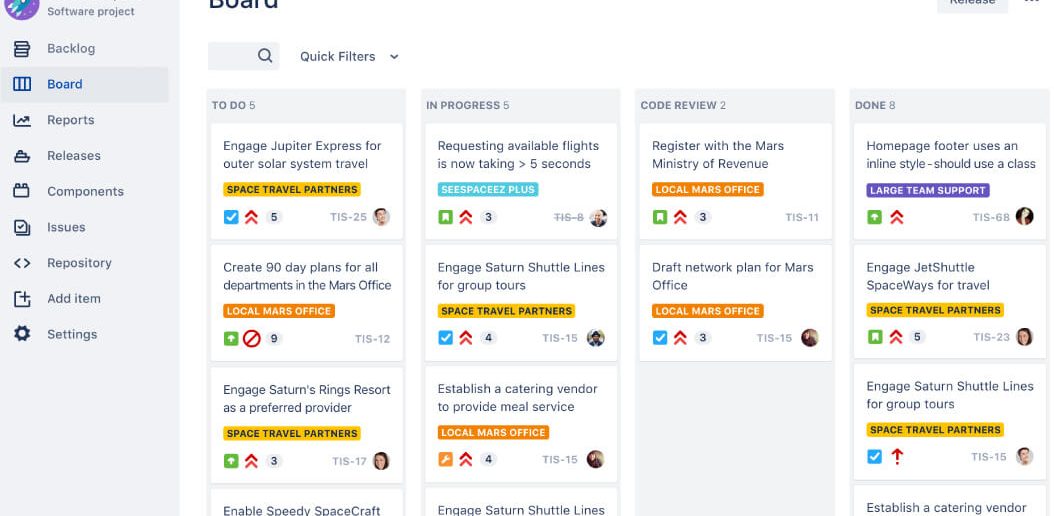The image size is (1054, 516).
Task: Click the task checkbox icon on TIS-25
Action: click(x=231, y=217)
